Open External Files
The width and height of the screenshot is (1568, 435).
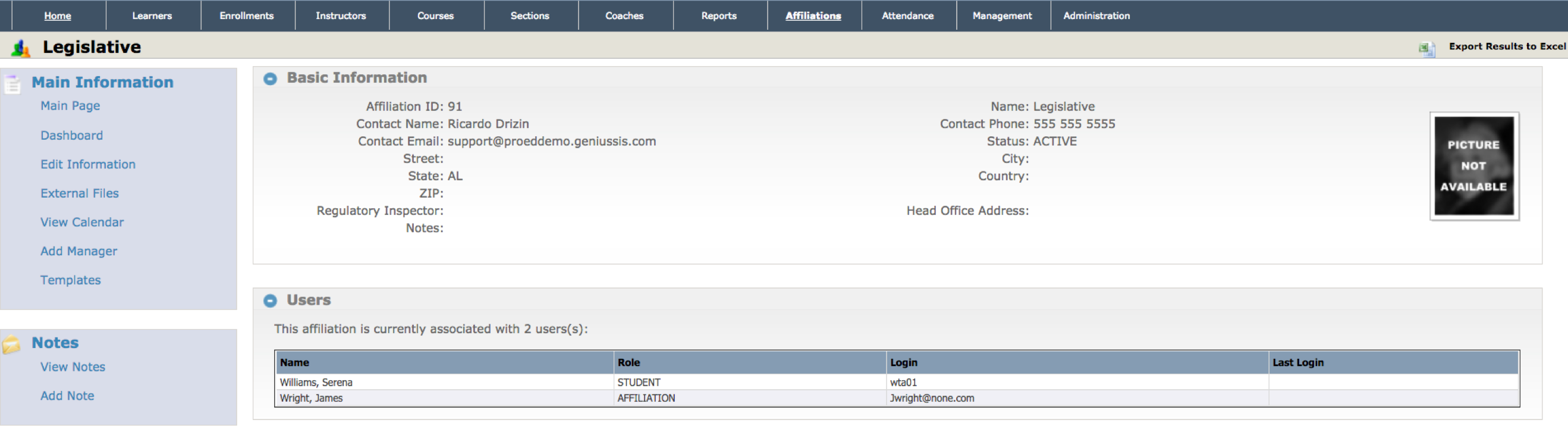click(80, 193)
